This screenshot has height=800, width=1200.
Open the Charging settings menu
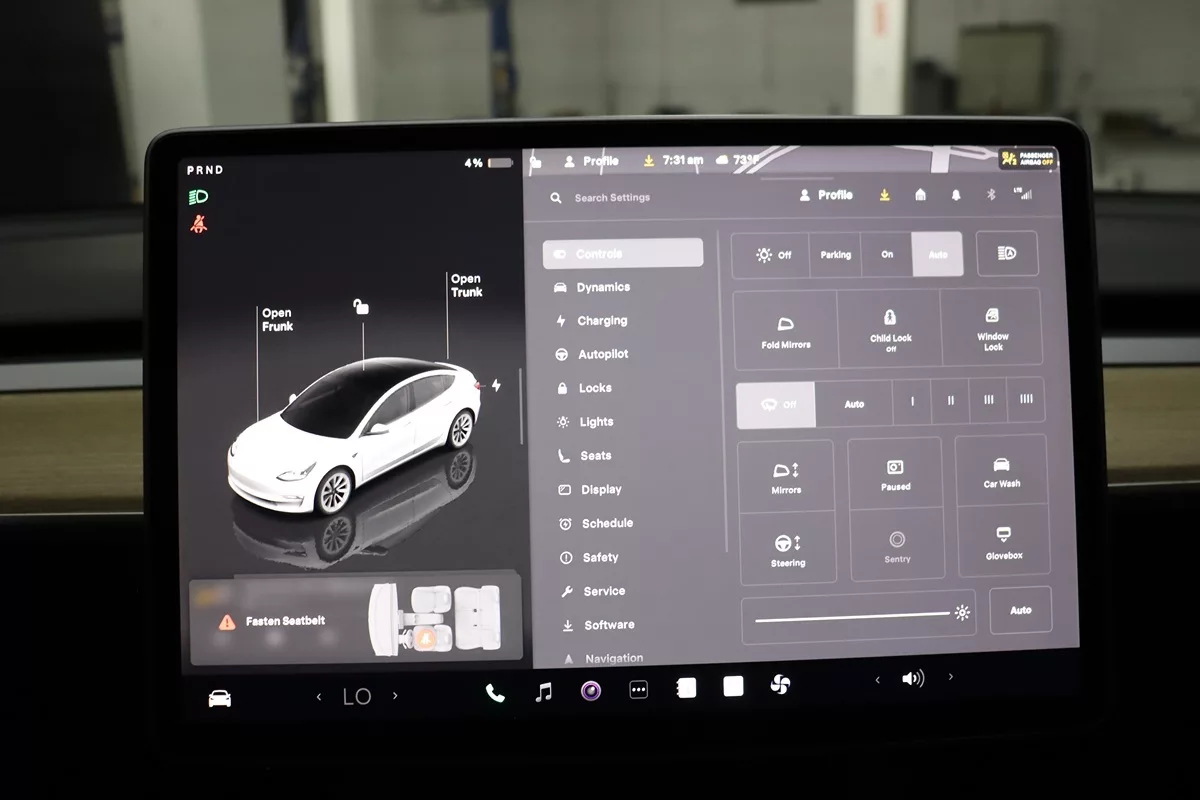602,321
